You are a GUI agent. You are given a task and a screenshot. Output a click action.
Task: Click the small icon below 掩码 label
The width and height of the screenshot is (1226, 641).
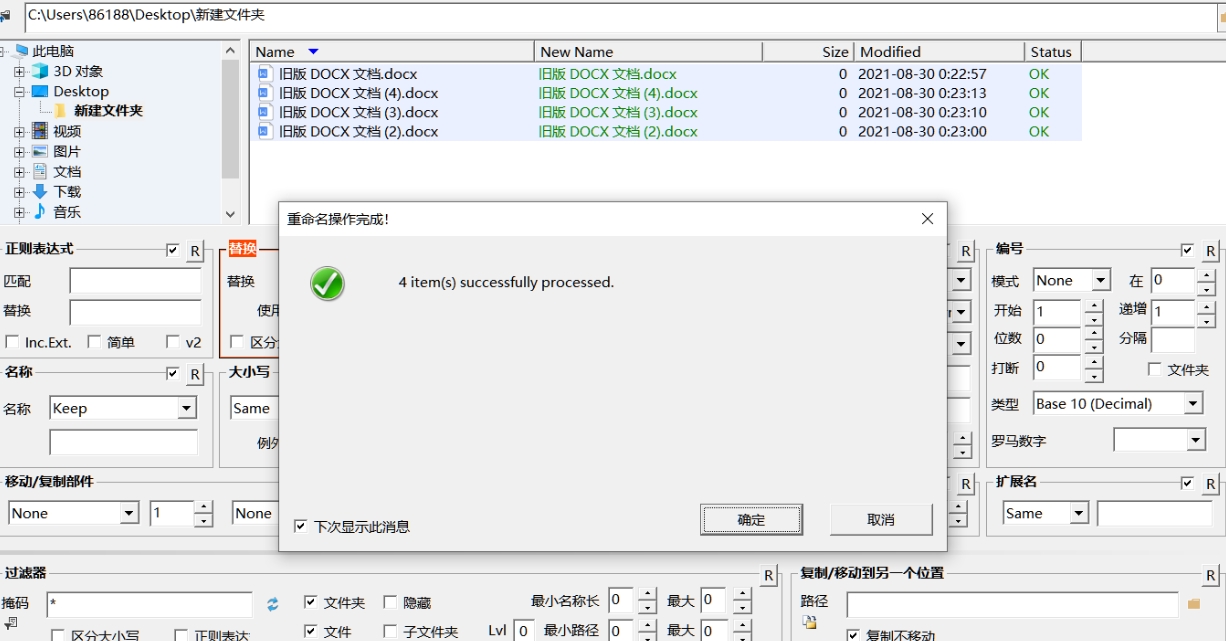pyautogui.click(x=11, y=623)
